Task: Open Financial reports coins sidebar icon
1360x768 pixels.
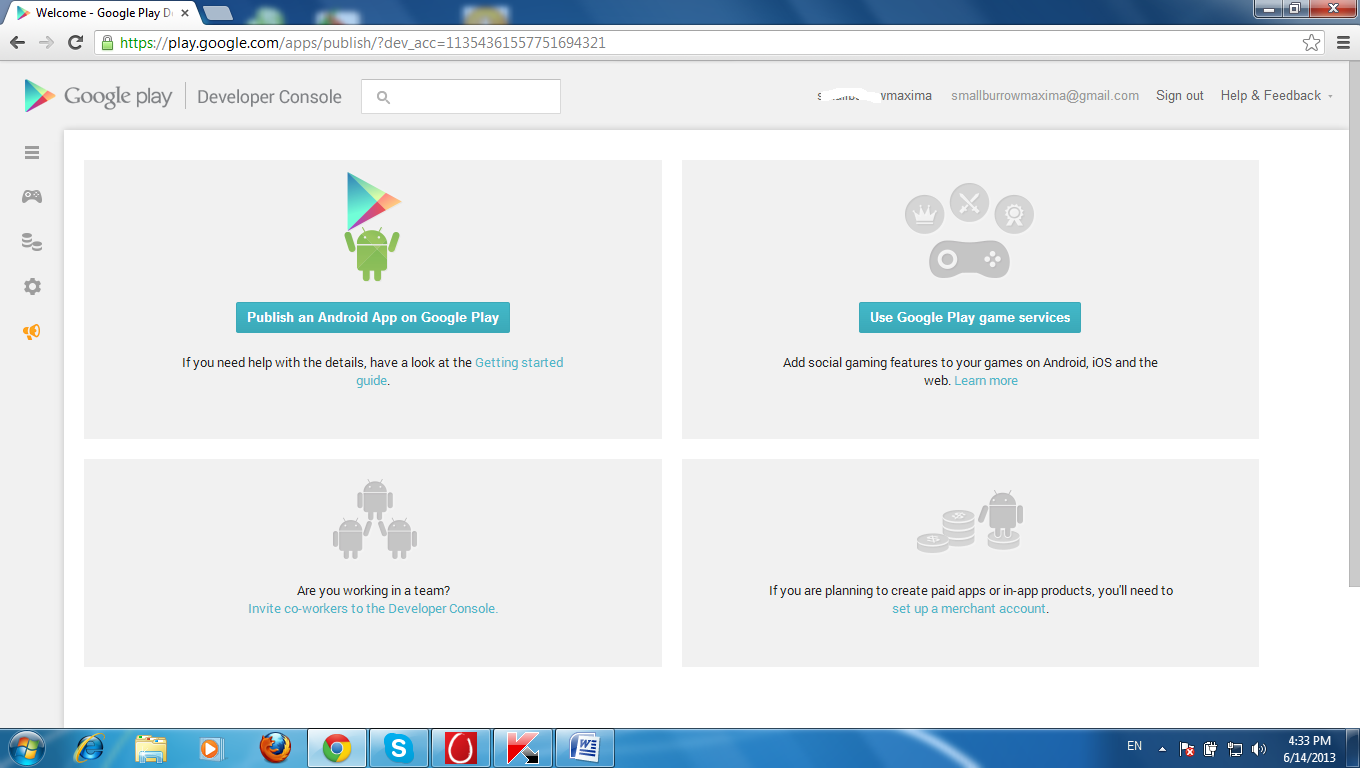Action: pyautogui.click(x=32, y=242)
